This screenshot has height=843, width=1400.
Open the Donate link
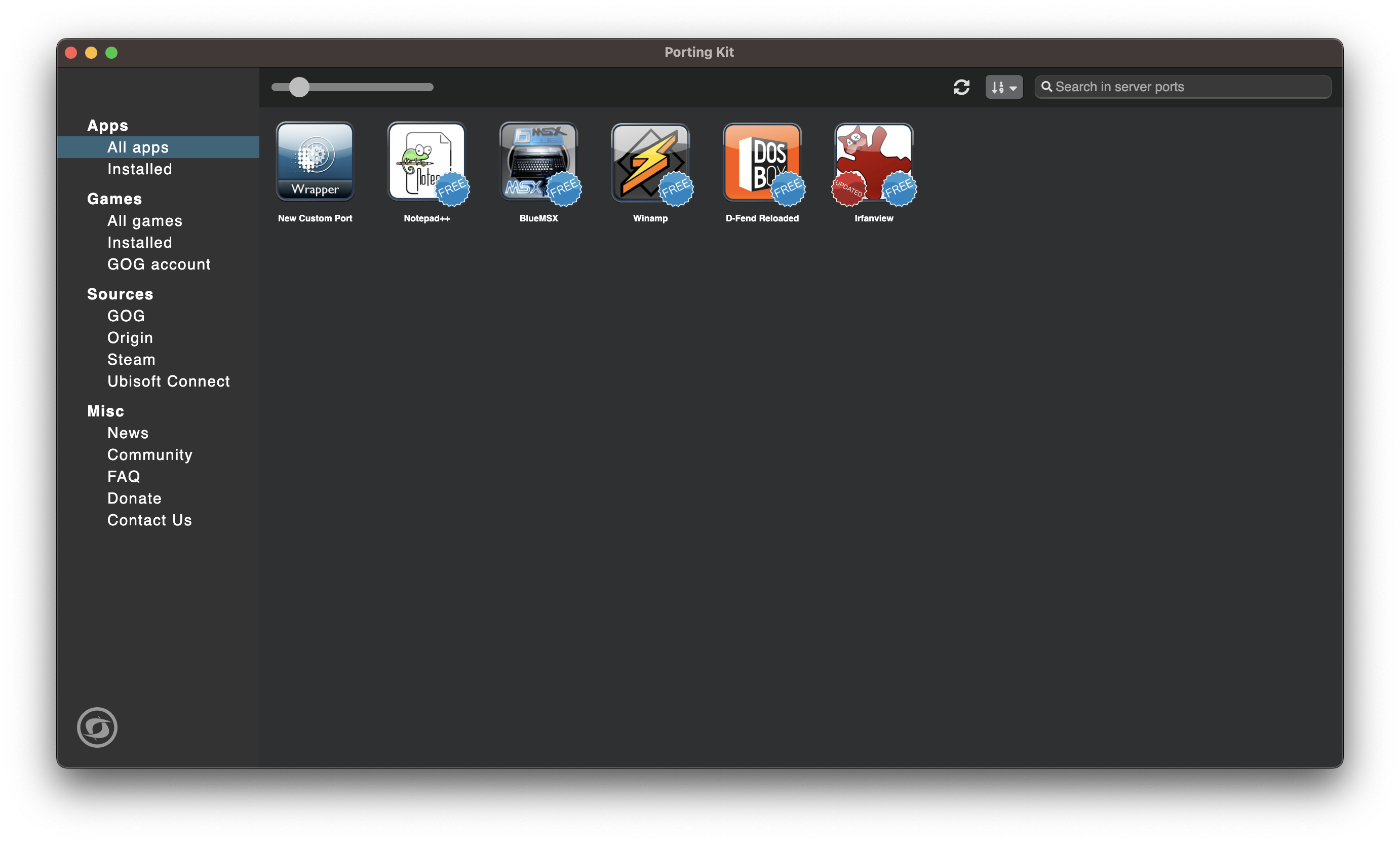coord(135,498)
